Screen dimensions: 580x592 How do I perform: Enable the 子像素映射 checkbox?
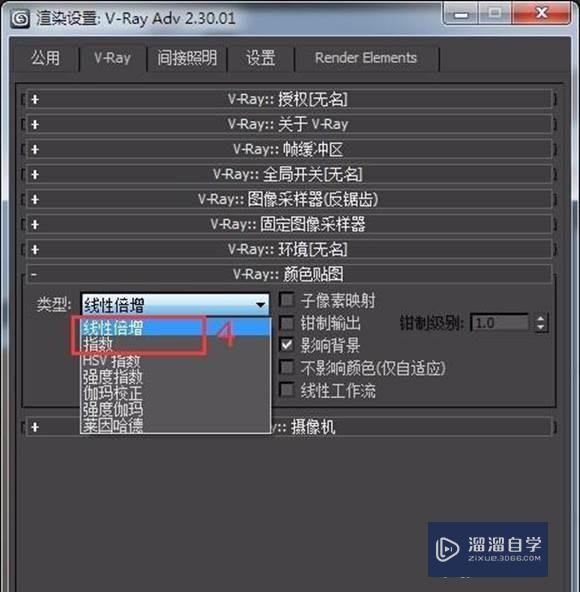[x=287, y=301]
